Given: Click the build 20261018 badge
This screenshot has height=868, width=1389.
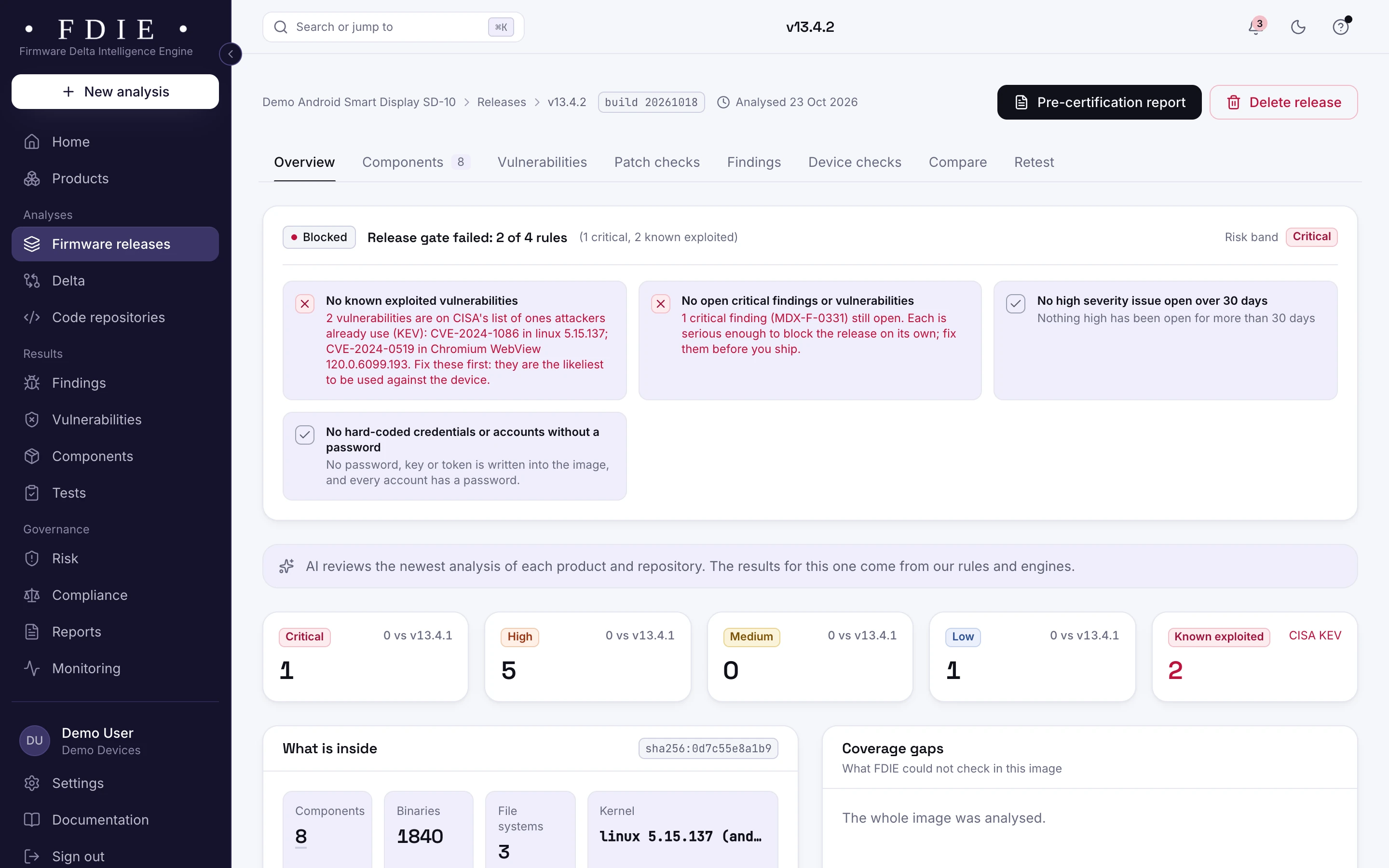Looking at the screenshot, I should coord(651,102).
